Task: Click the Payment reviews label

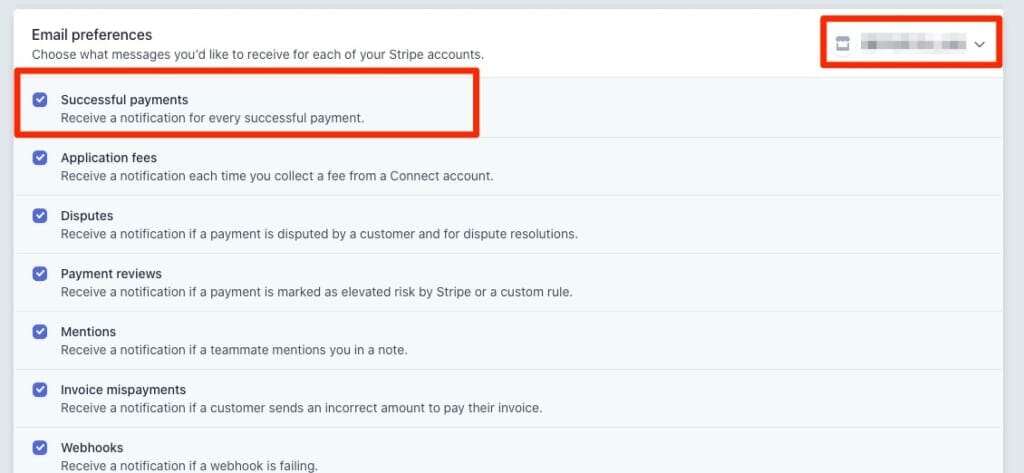Action: pos(111,274)
